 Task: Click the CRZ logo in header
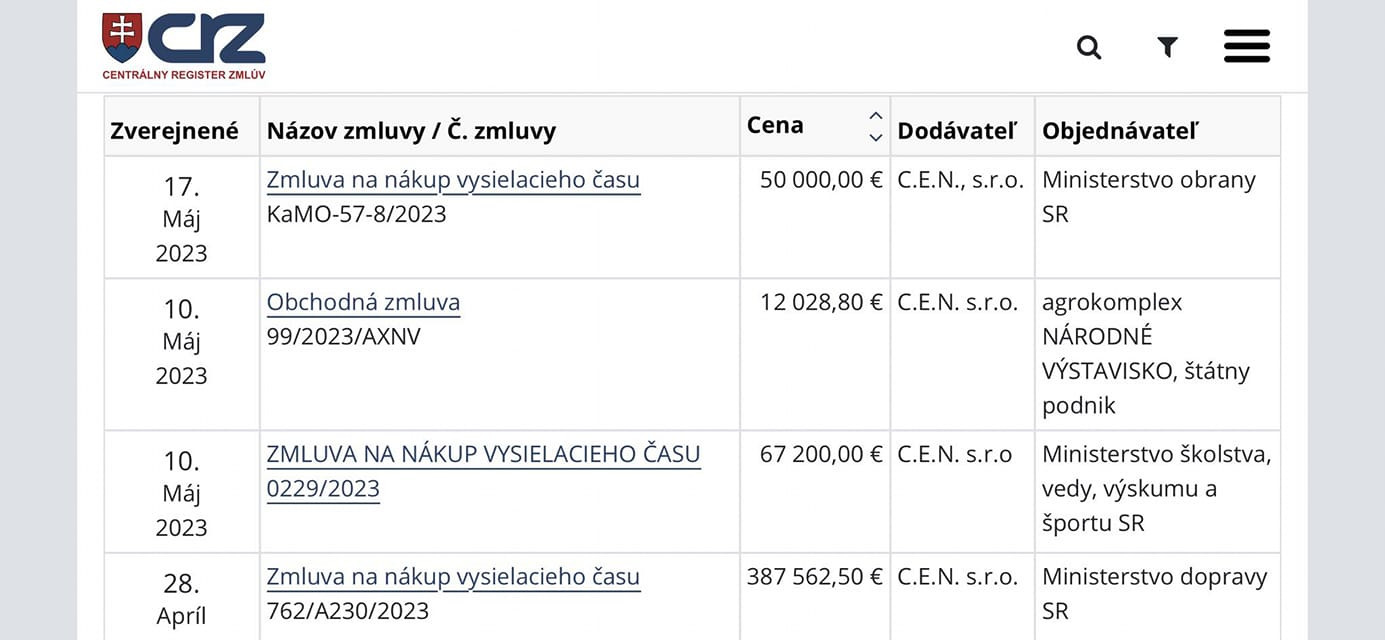tap(184, 46)
